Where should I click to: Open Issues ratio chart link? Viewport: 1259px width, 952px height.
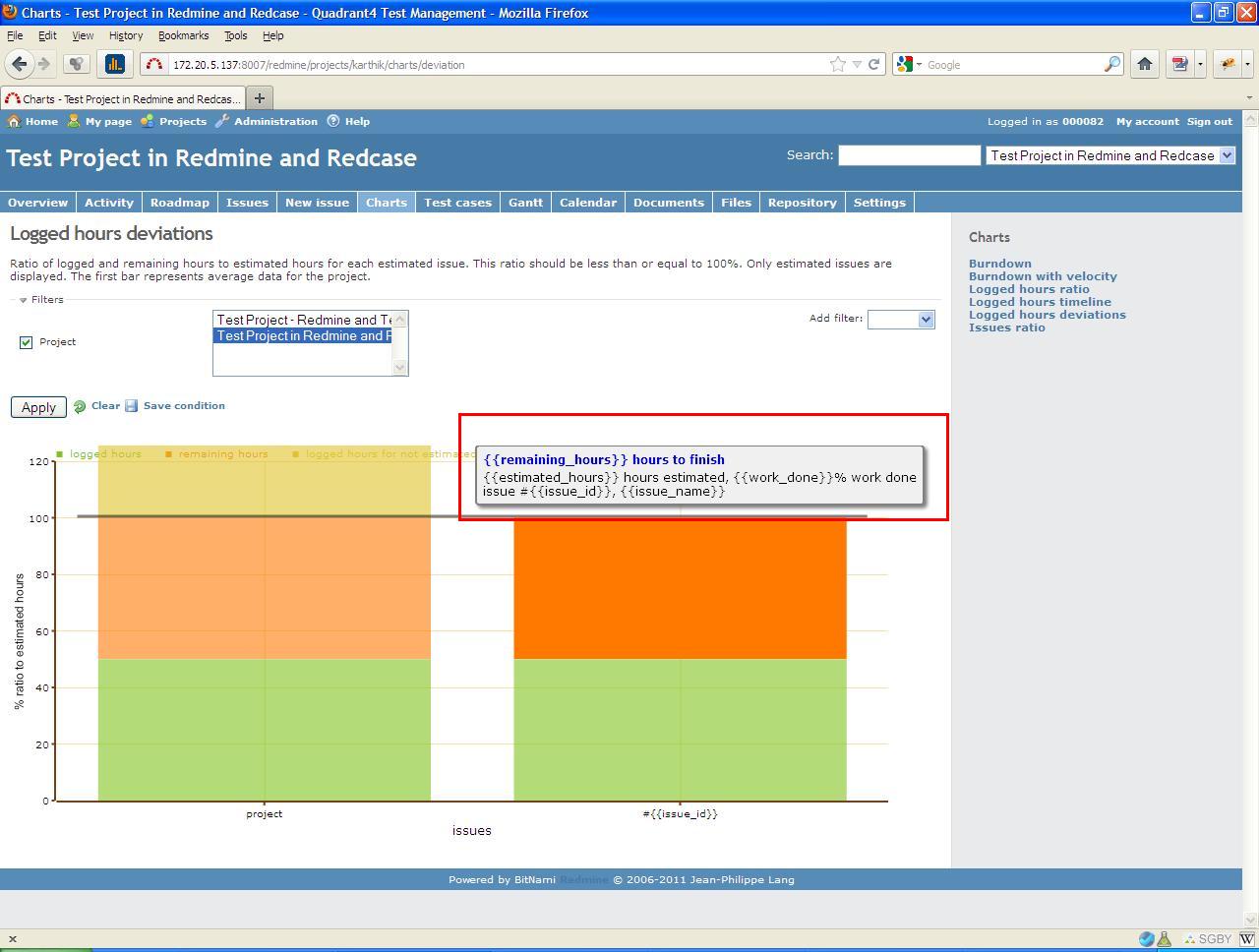pos(1007,327)
